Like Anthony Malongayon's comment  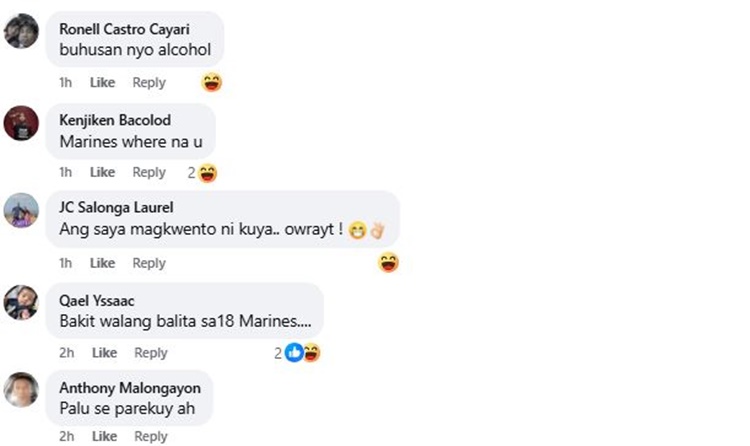click(104, 436)
